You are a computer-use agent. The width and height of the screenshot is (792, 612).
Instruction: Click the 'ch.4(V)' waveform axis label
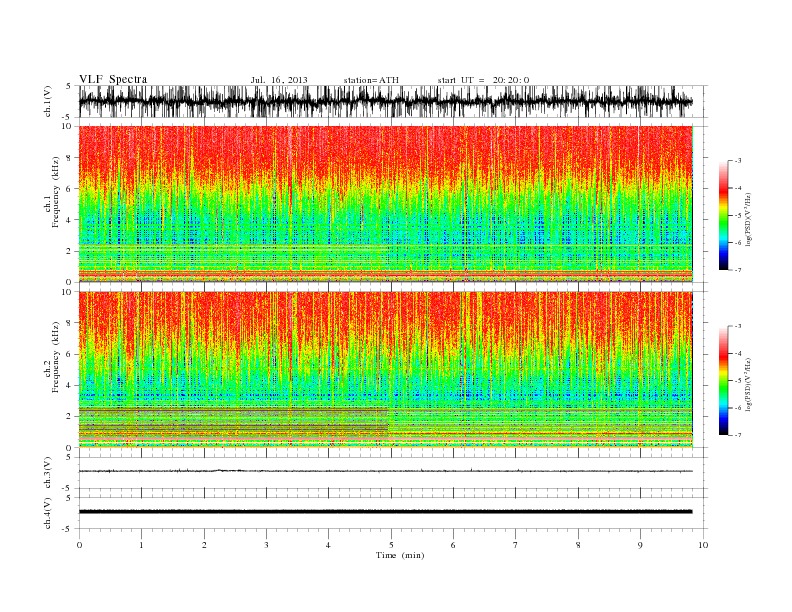(48, 513)
